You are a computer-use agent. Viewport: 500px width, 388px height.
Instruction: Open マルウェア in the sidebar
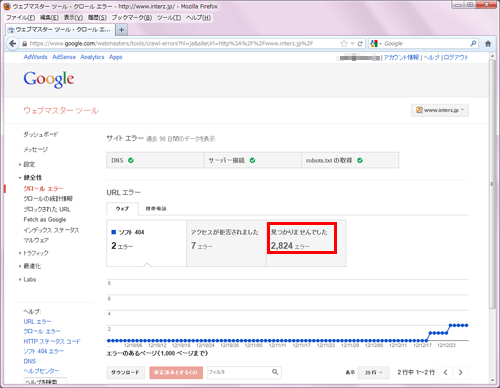pyautogui.click(x=36, y=240)
